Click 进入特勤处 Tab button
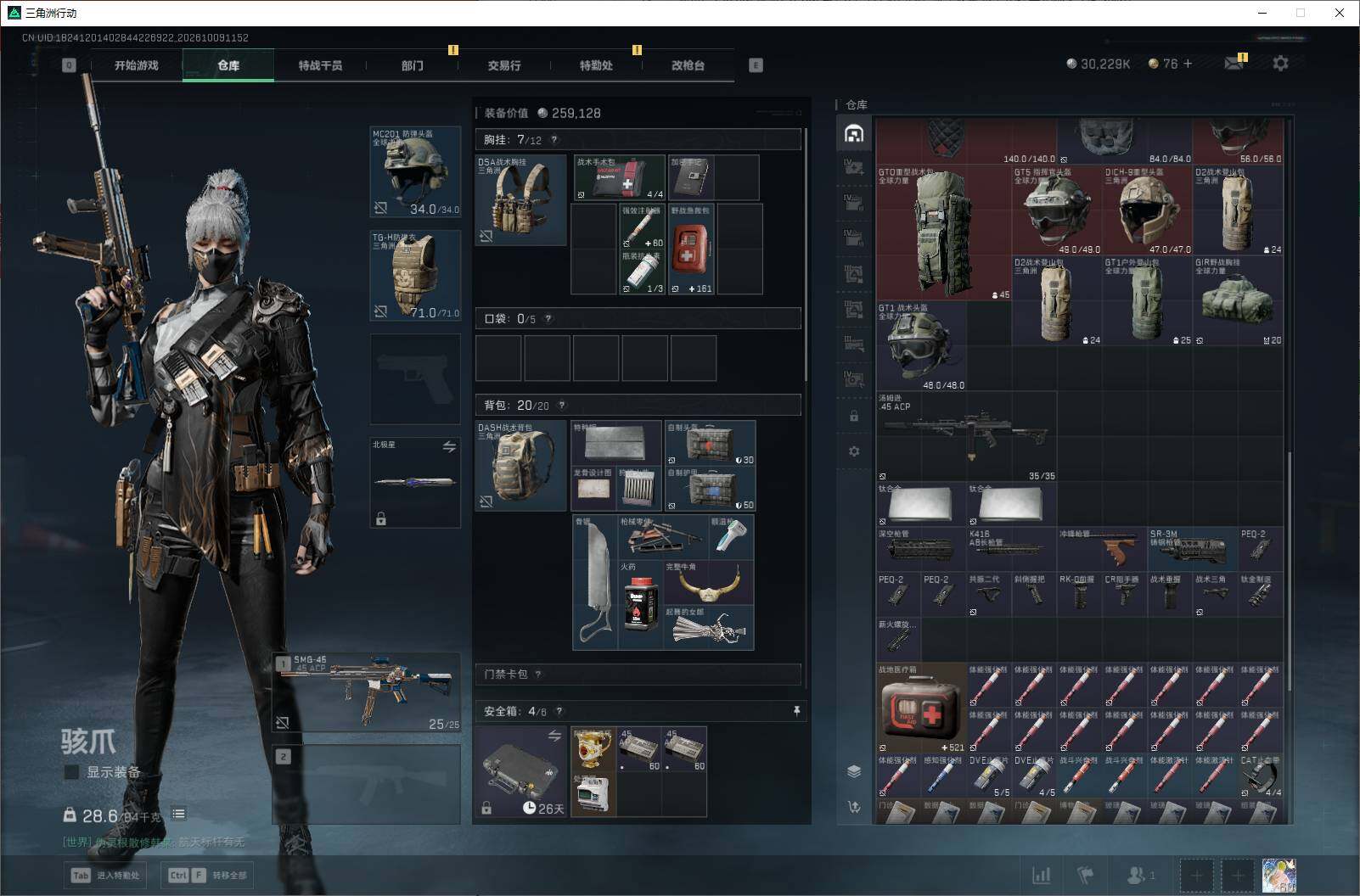 [x=105, y=875]
